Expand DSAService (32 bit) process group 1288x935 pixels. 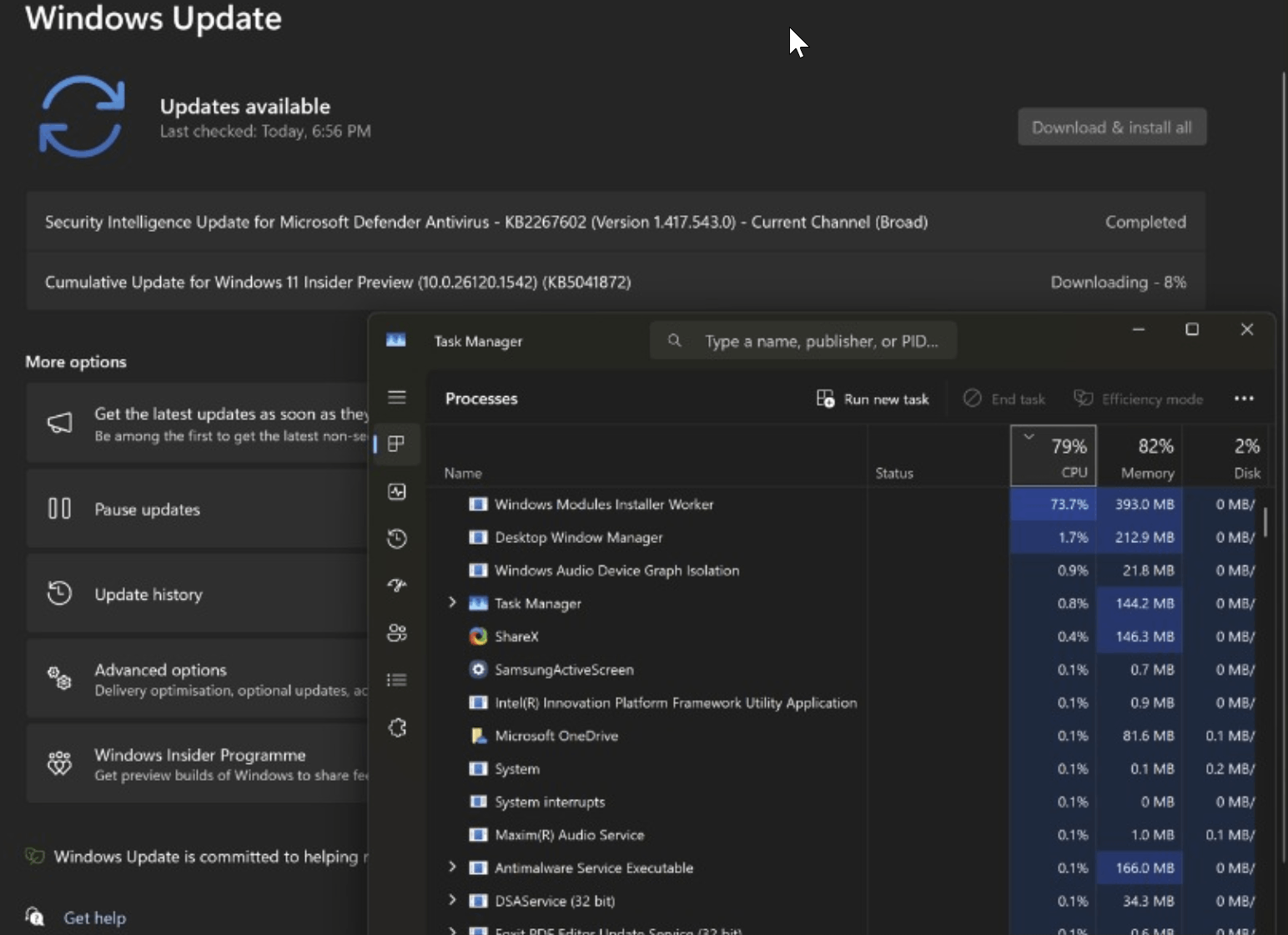pyautogui.click(x=452, y=900)
